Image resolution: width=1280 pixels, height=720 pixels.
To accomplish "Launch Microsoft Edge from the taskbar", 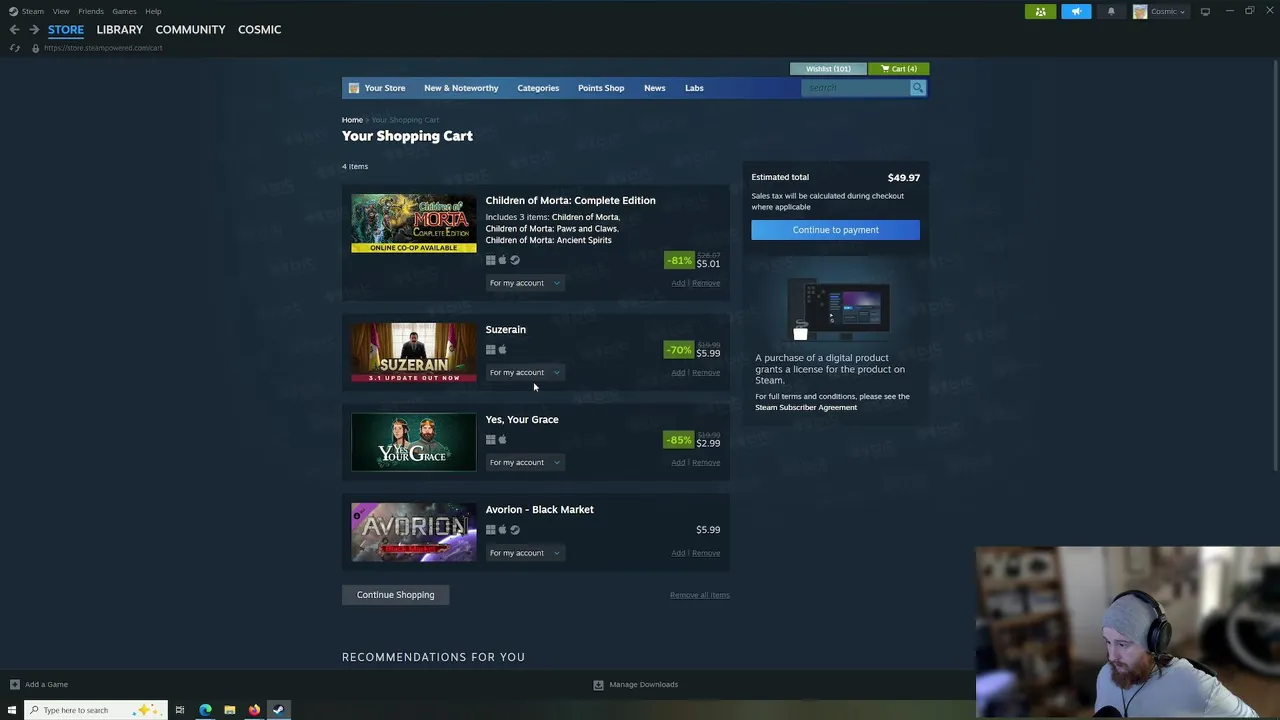I will pyautogui.click(x=205, y=710).
